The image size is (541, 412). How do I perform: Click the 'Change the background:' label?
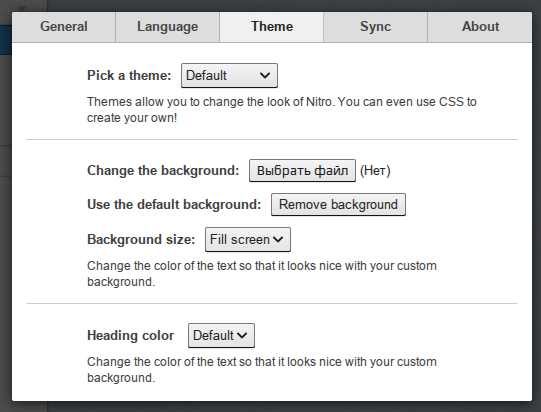163,170
